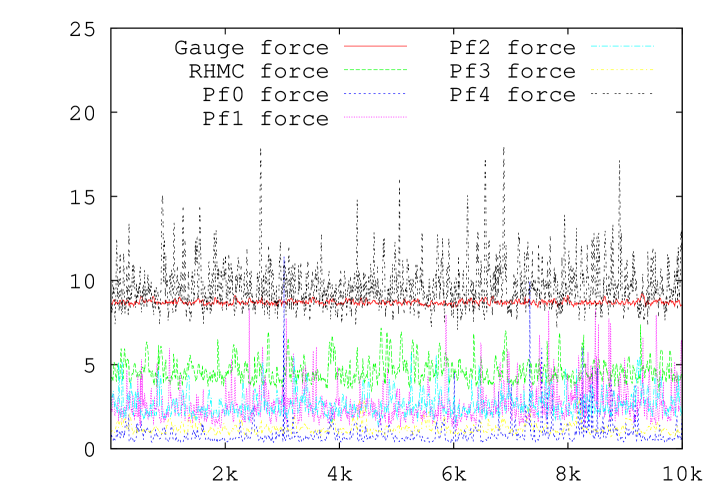This screenshot has width=708, height=496.
Task: Click the 'RHMC force' legend label
Action: tap(259, 71)
